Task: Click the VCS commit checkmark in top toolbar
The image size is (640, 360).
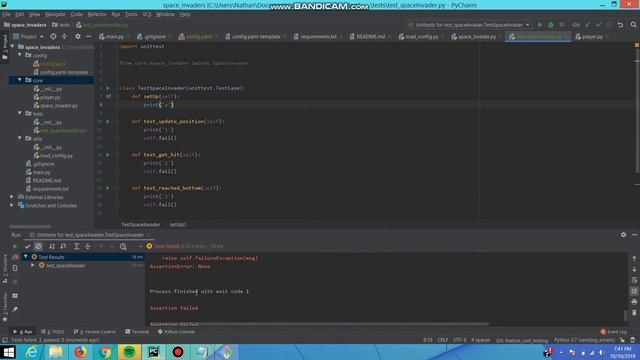Action: pos(598,25)
